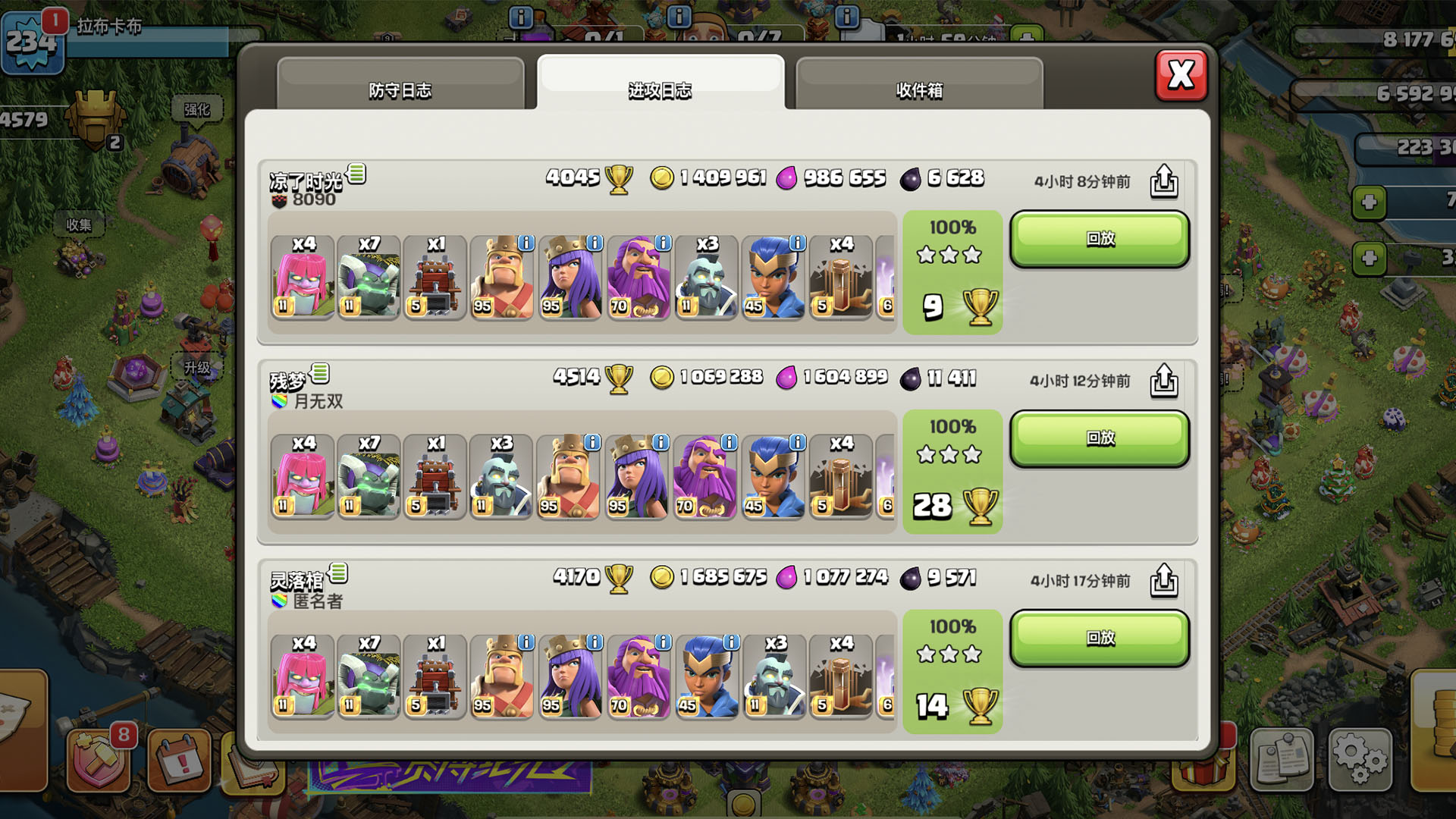Share the 凉了时光 attack replay

point(1164,181)
